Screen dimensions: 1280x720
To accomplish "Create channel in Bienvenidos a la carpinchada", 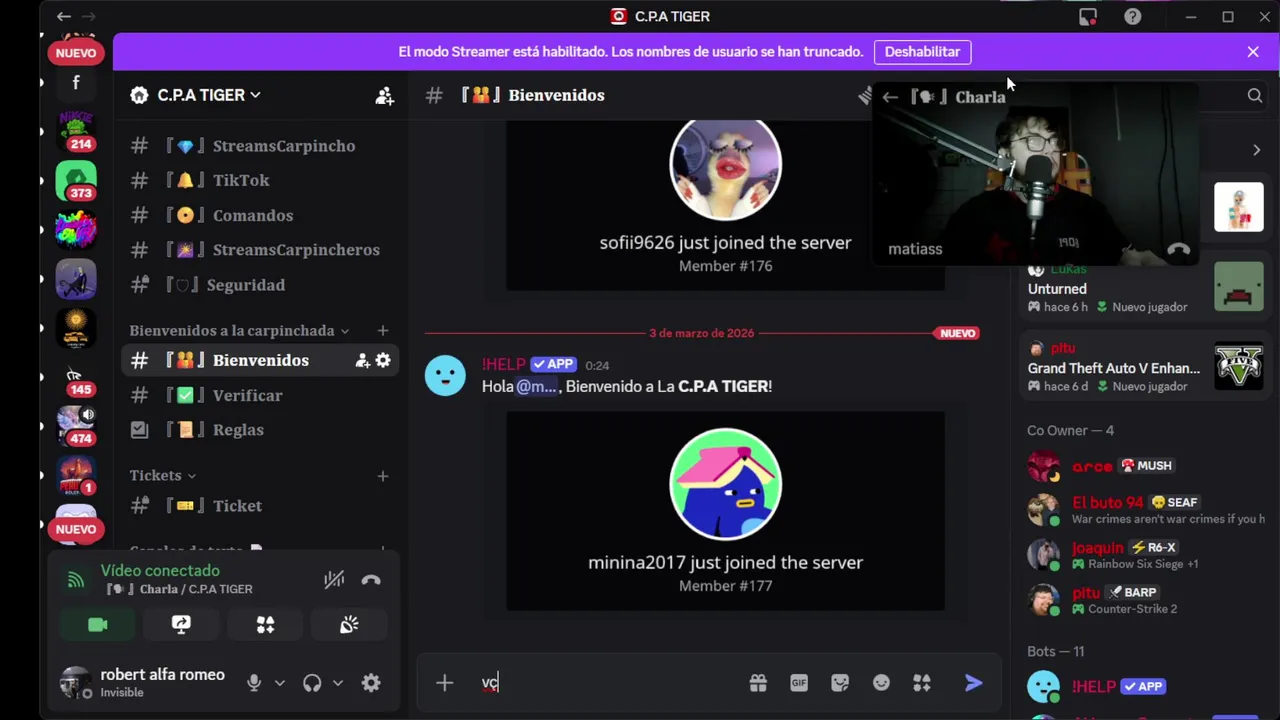I will point(382,331).
